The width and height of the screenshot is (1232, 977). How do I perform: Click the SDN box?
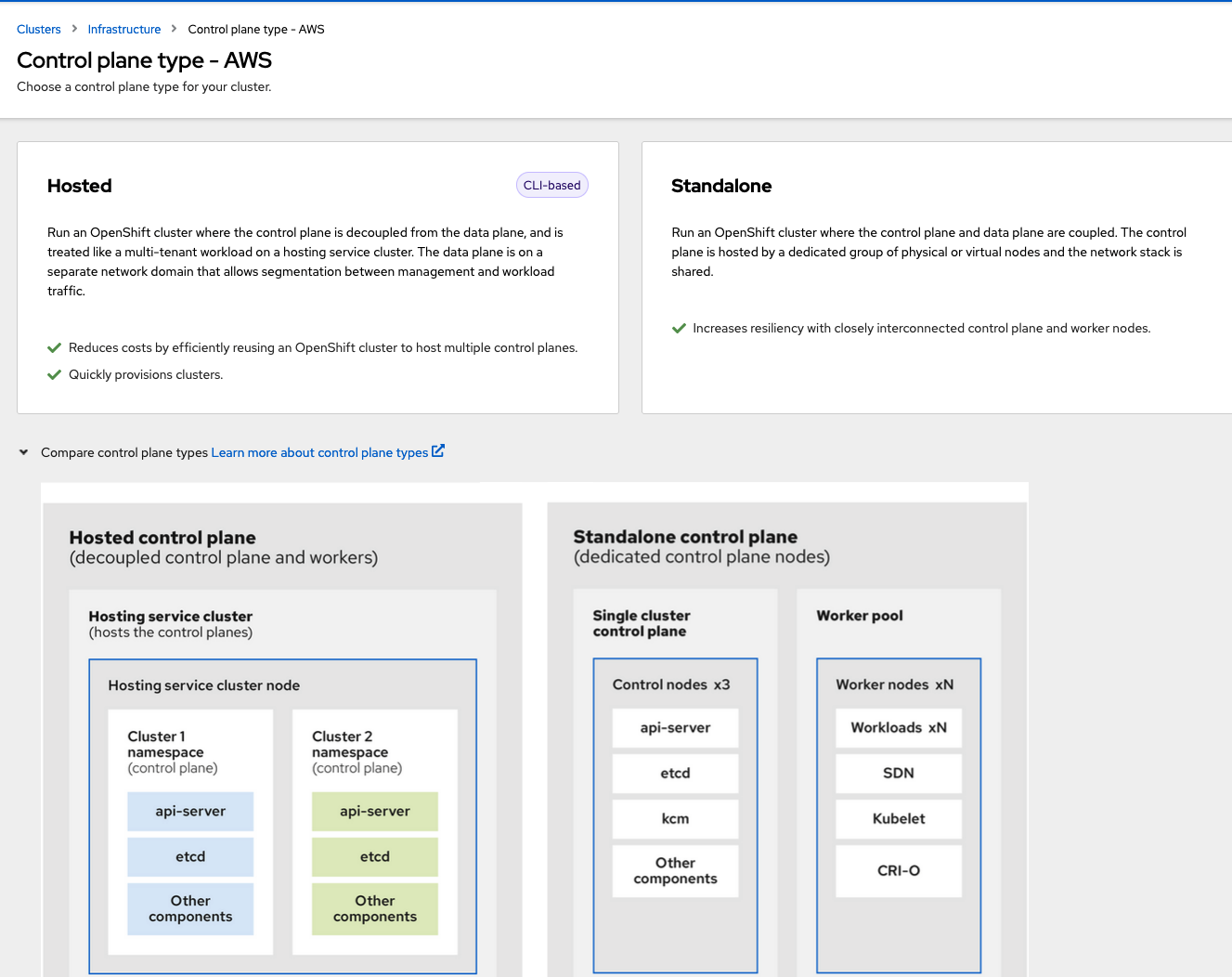coord(899,774)
